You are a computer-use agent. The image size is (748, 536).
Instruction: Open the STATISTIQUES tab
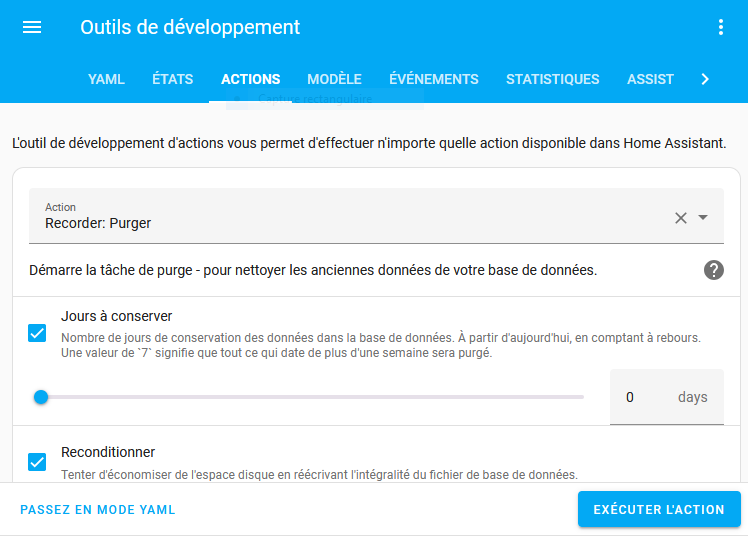[553, 79]
